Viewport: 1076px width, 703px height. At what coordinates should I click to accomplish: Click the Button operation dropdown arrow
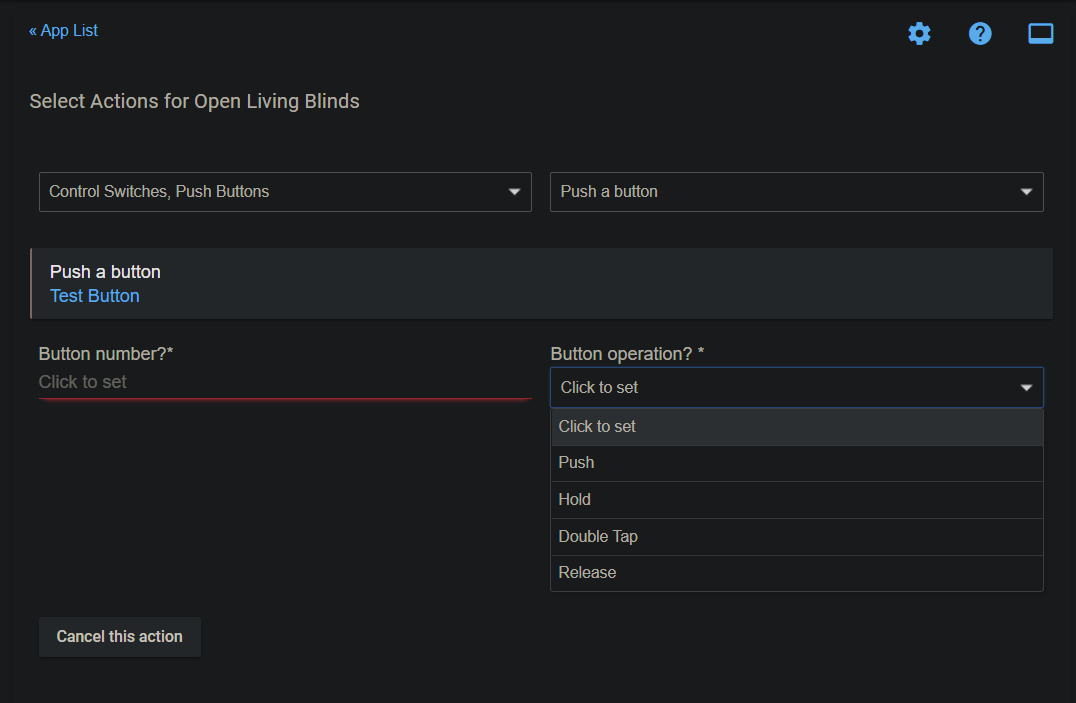point(1027,387)
